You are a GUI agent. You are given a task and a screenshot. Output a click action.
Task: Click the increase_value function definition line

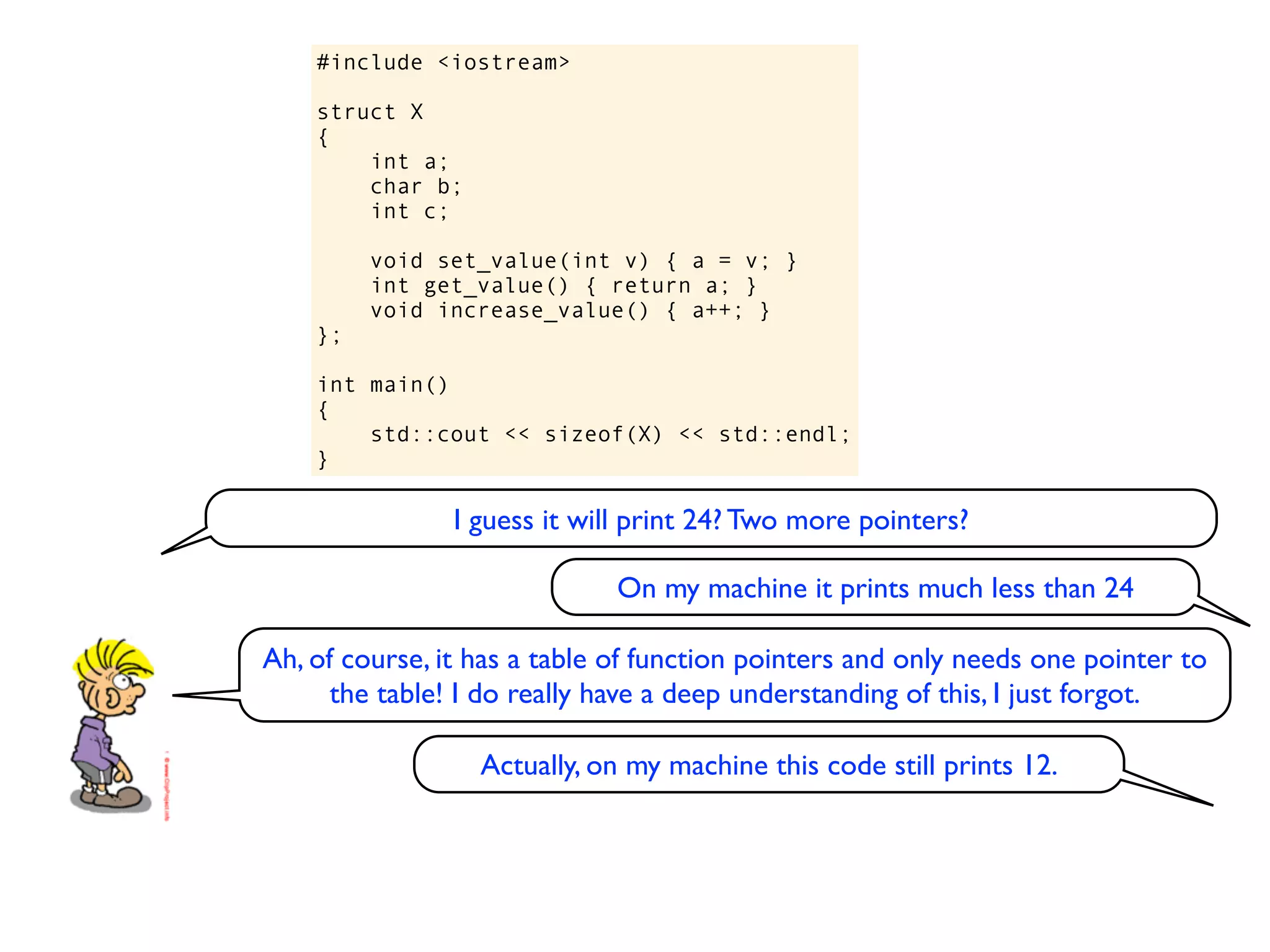[x=569, y=311]
